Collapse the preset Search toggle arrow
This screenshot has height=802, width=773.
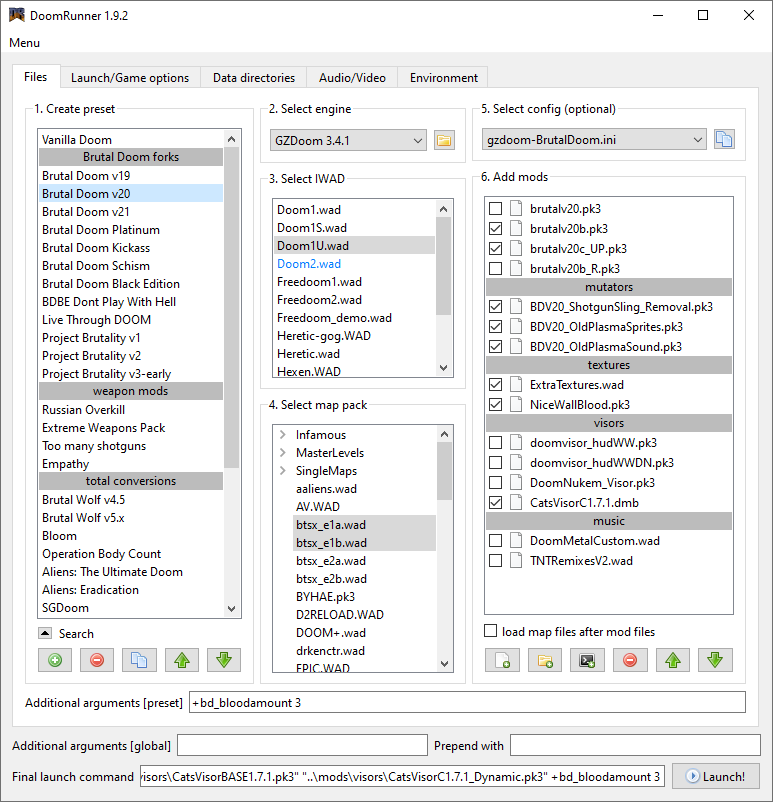pyautogui.click(x=45, y=633)
